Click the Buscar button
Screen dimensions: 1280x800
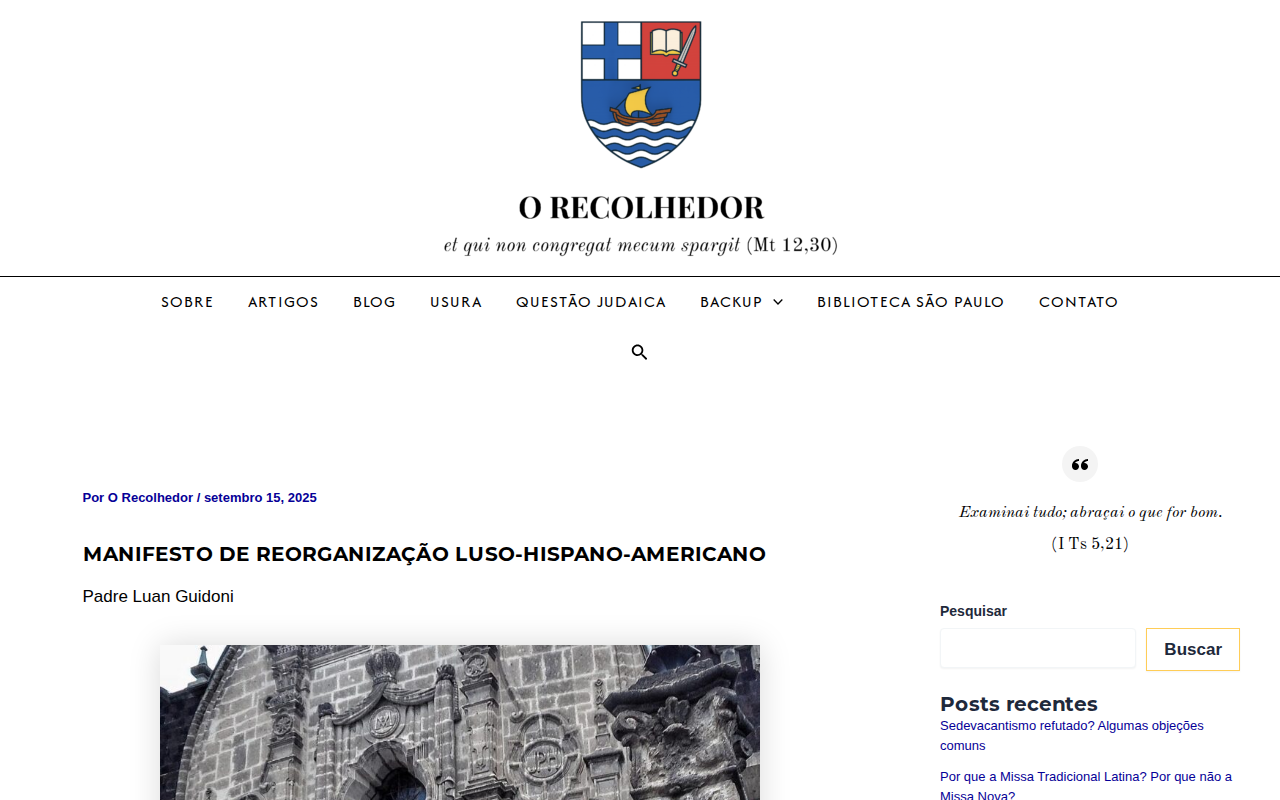click(x=1193, y=649)
